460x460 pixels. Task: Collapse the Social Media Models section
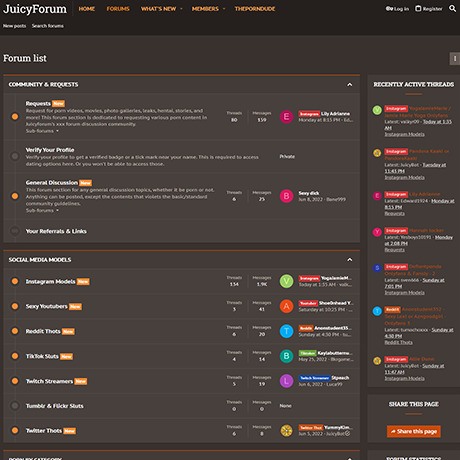[x=349, y=260]
